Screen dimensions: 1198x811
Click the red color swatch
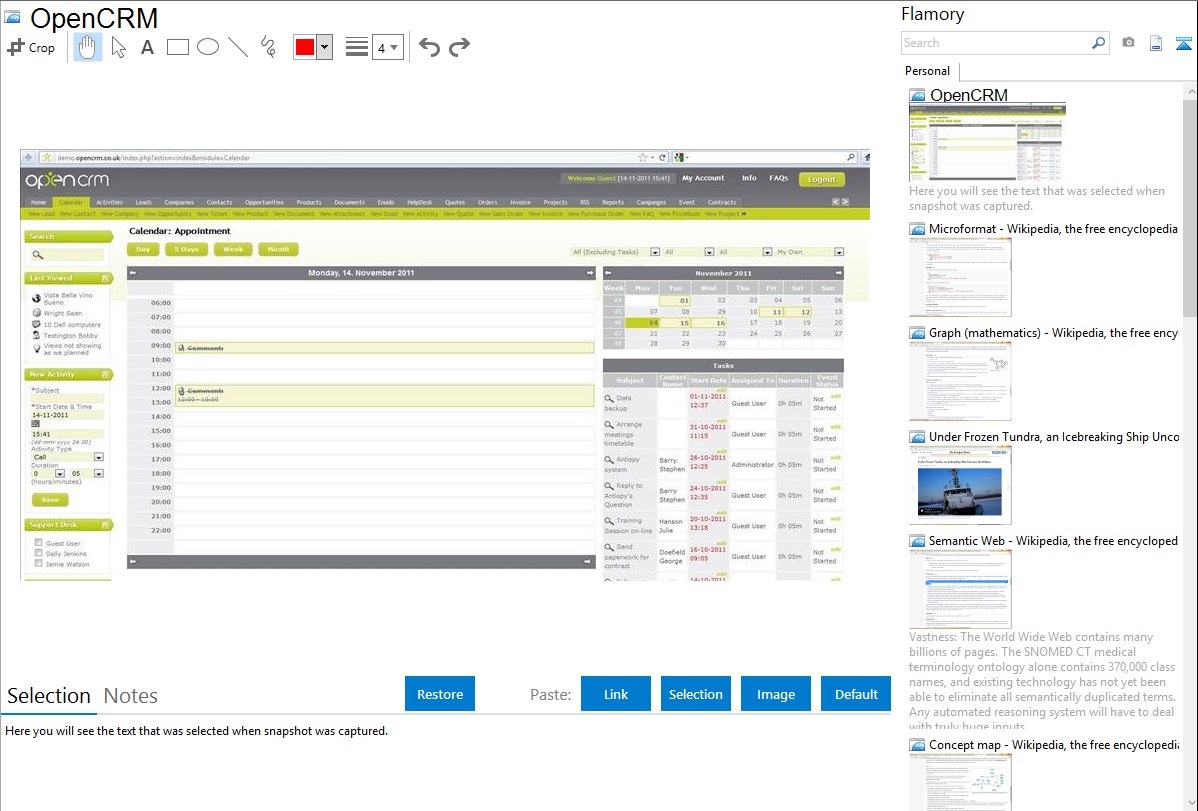click(x=304, y=47)
